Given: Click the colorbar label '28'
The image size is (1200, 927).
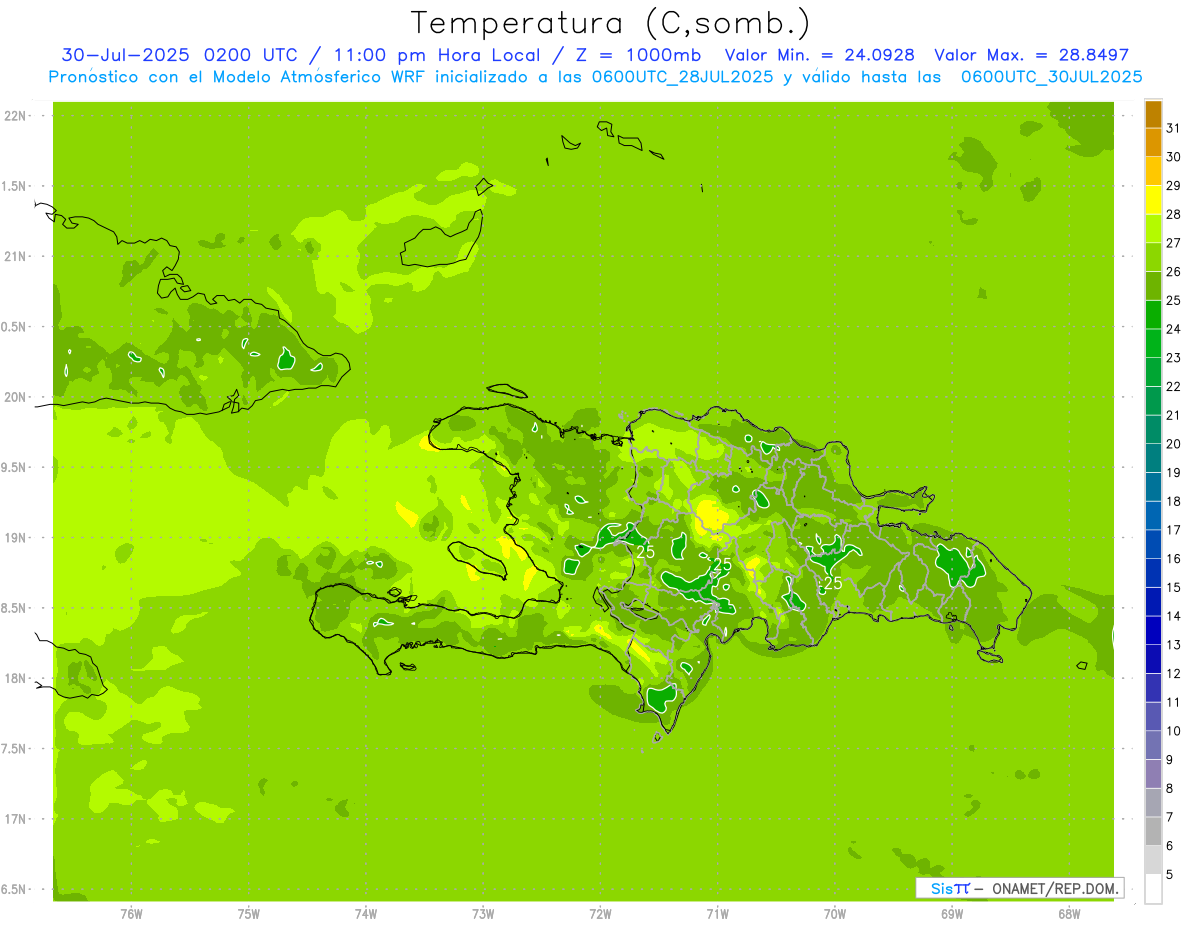Looking at the screenshot, I should pos(1173,214).
